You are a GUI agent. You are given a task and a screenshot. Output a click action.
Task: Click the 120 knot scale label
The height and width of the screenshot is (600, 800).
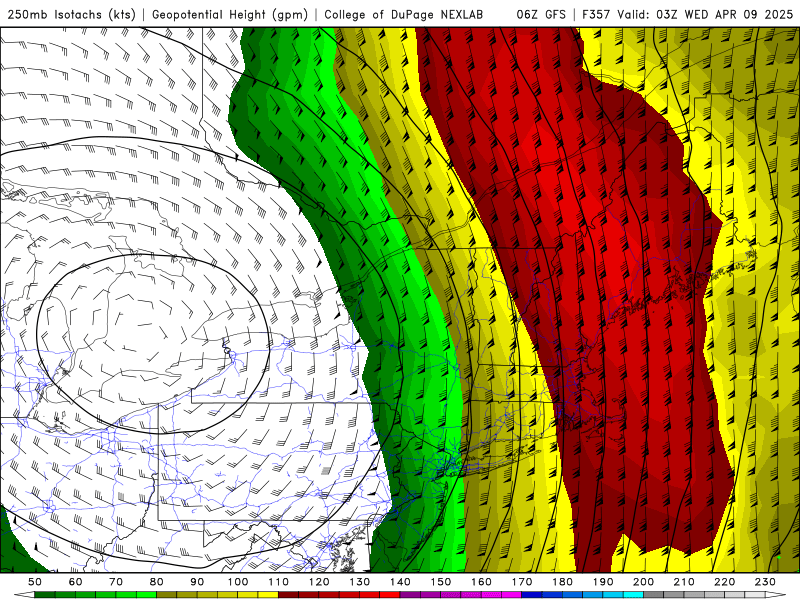click(319, 582)
